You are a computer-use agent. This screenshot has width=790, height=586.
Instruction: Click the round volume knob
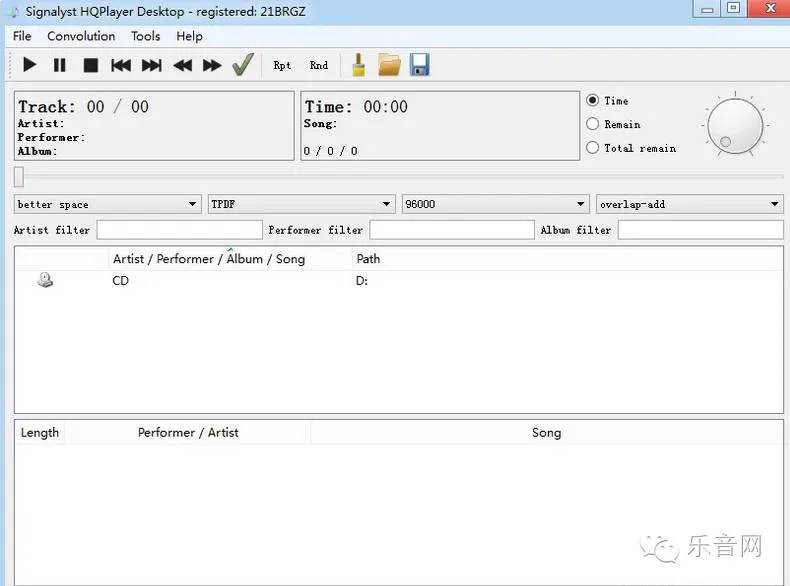(735, 125)
